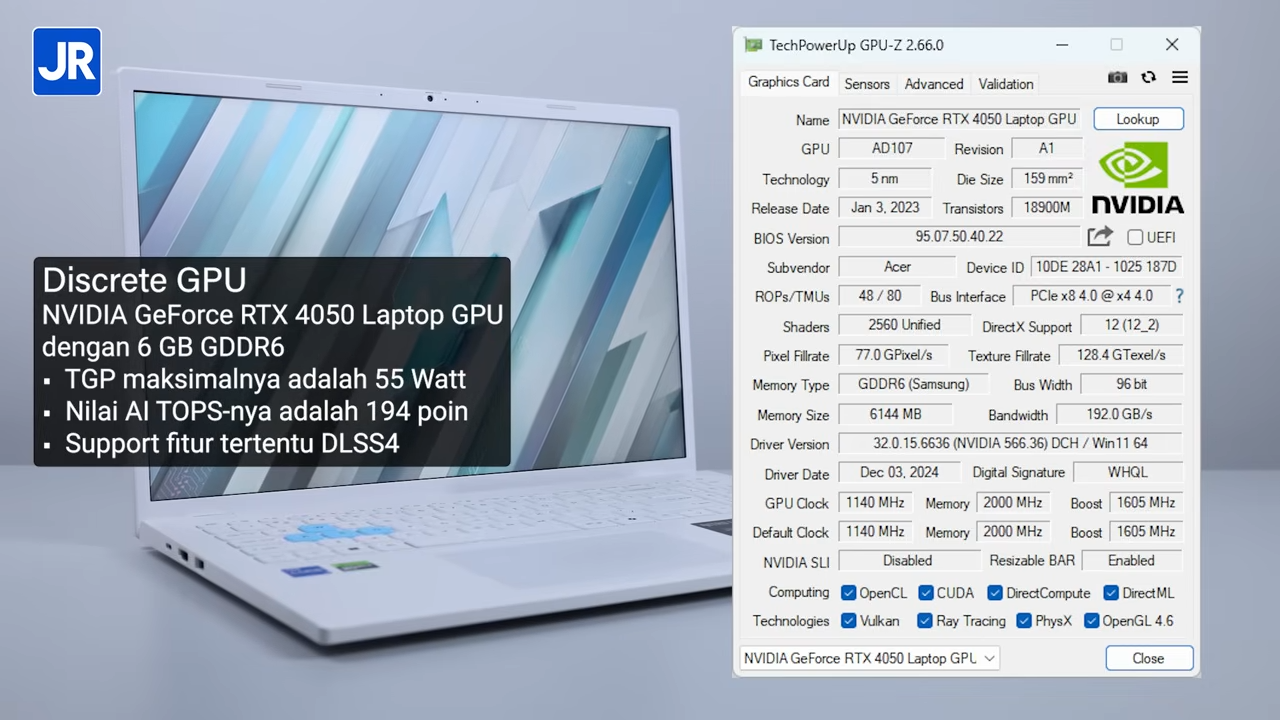Click the Close button at bottom

[1148, 658]
